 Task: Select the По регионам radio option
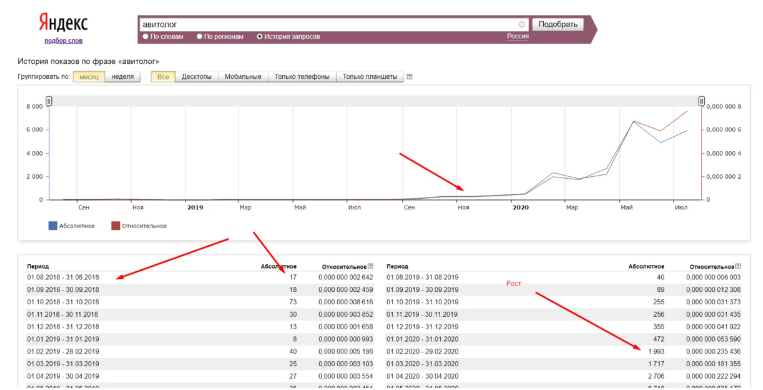pos(200,37)
